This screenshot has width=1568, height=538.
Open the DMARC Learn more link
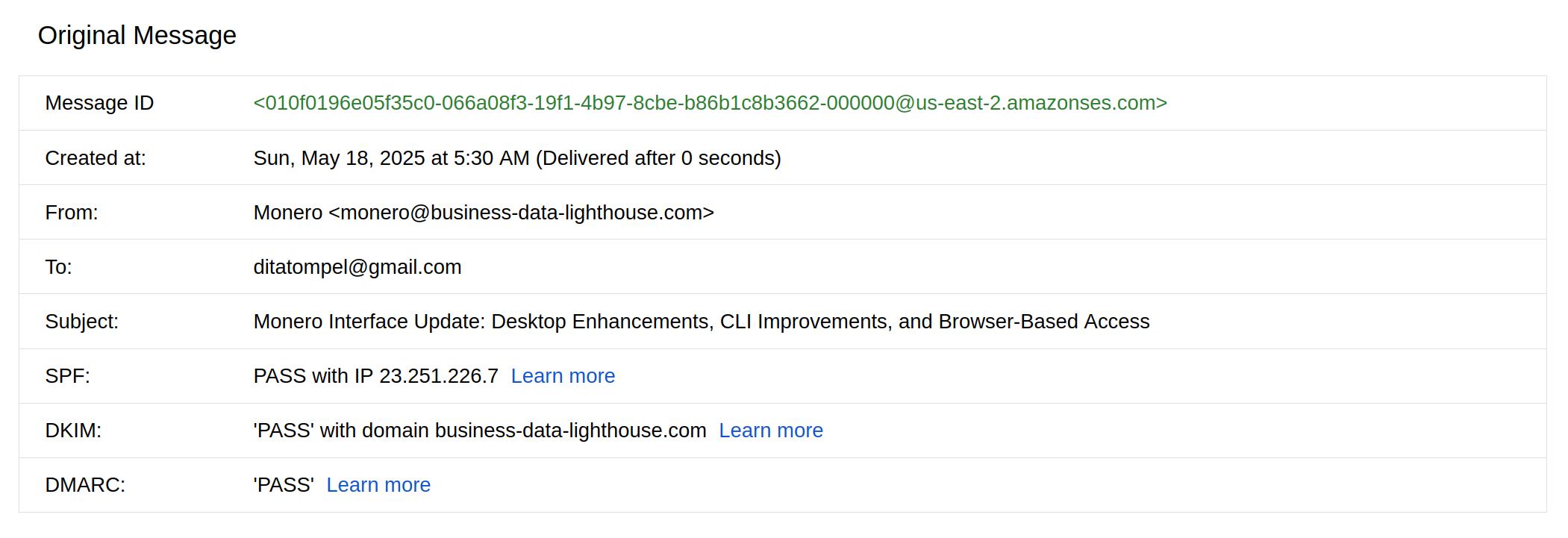pos(378,485)
